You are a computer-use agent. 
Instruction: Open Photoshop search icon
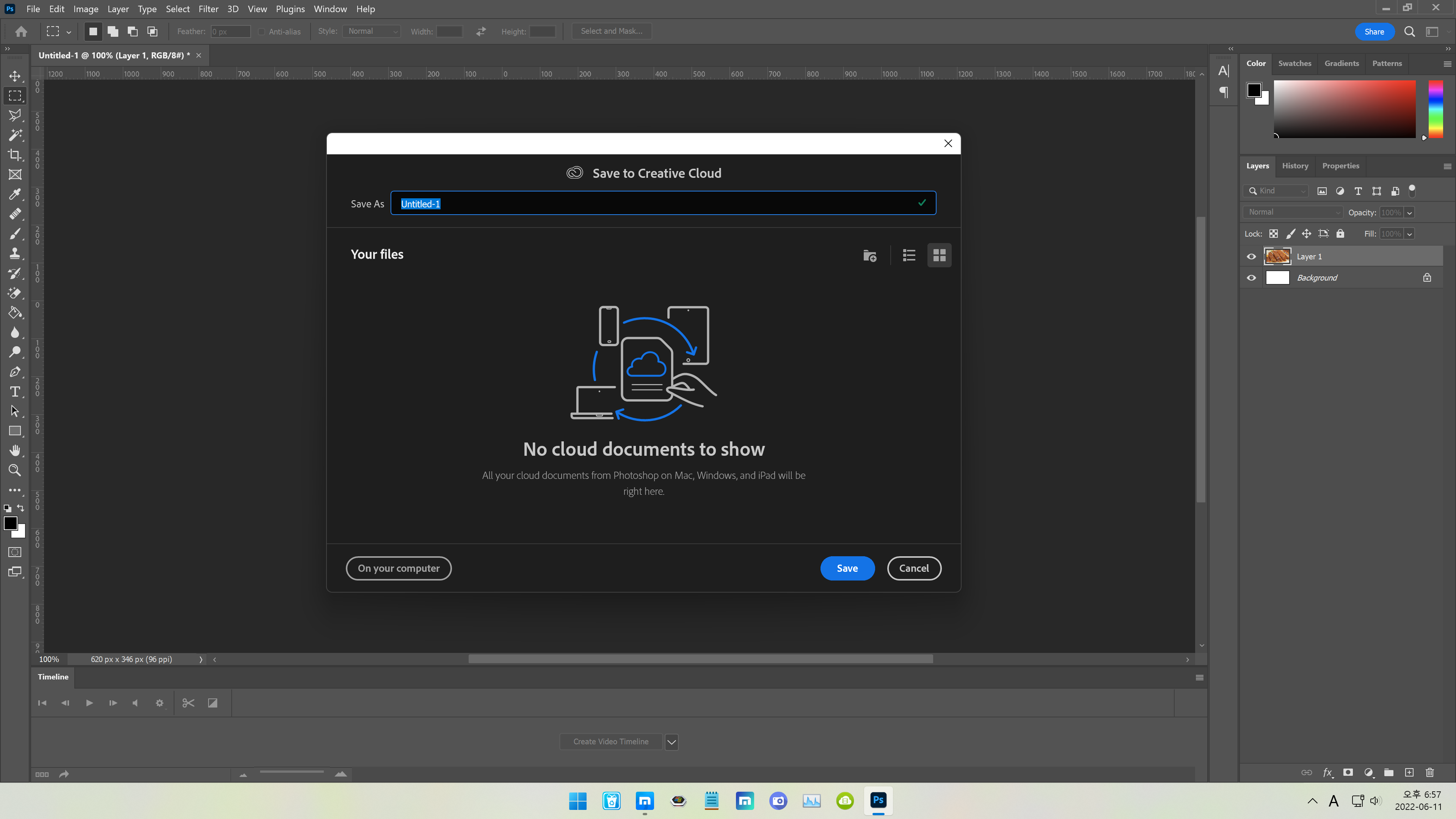1410,31
